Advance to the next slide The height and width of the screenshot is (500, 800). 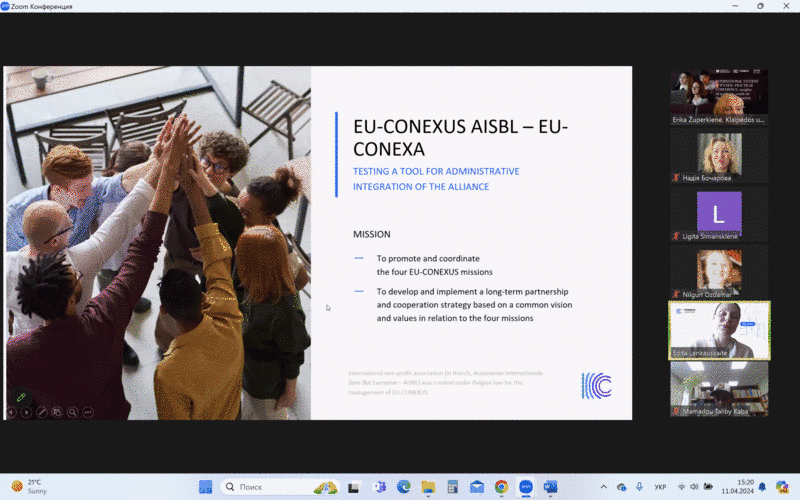click(x=27, y=412)
